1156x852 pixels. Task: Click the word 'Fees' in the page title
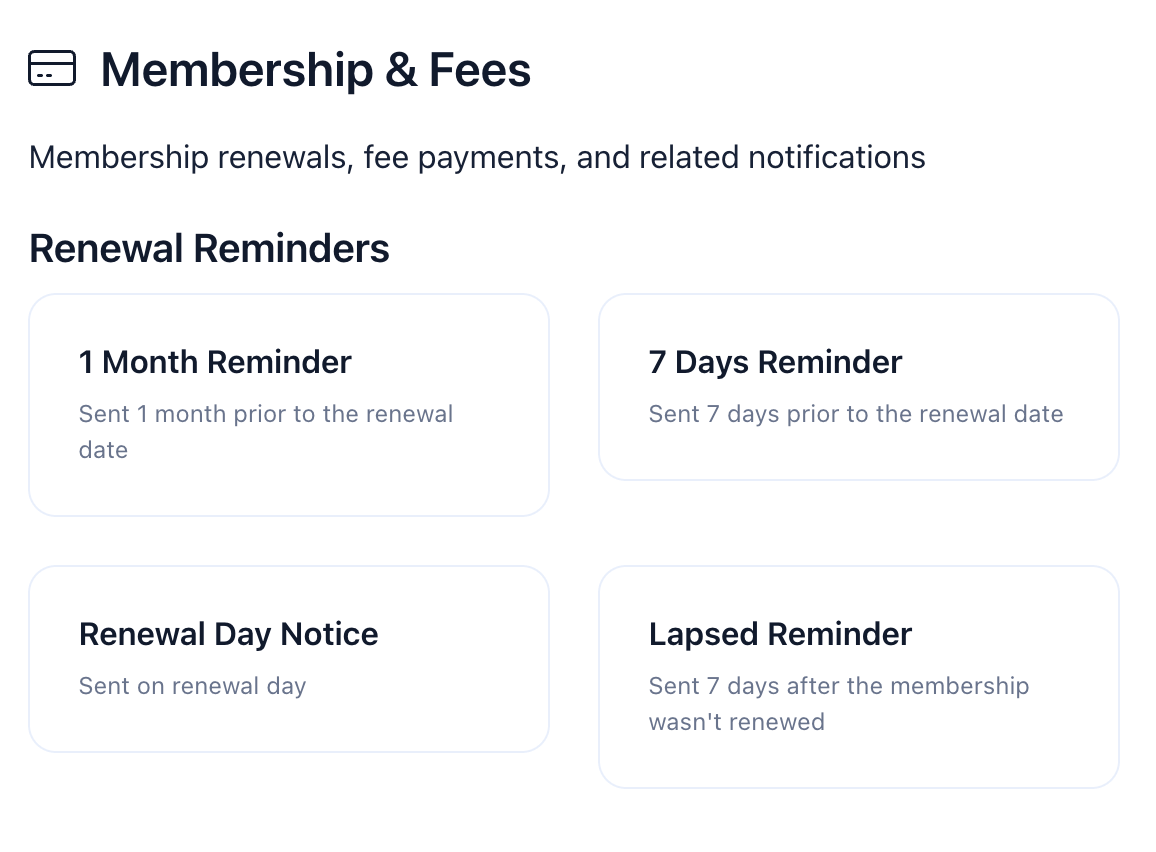(x=480, y=70)
